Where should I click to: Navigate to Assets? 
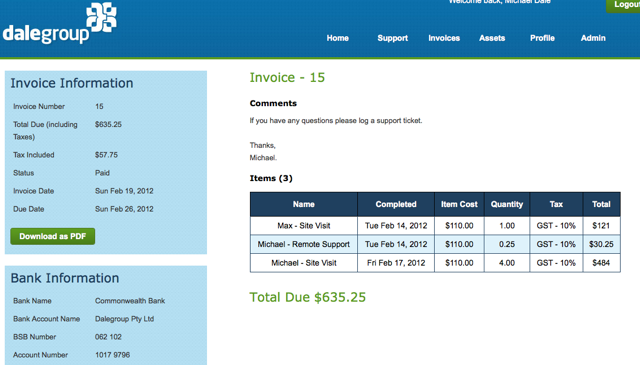(492, 38)
